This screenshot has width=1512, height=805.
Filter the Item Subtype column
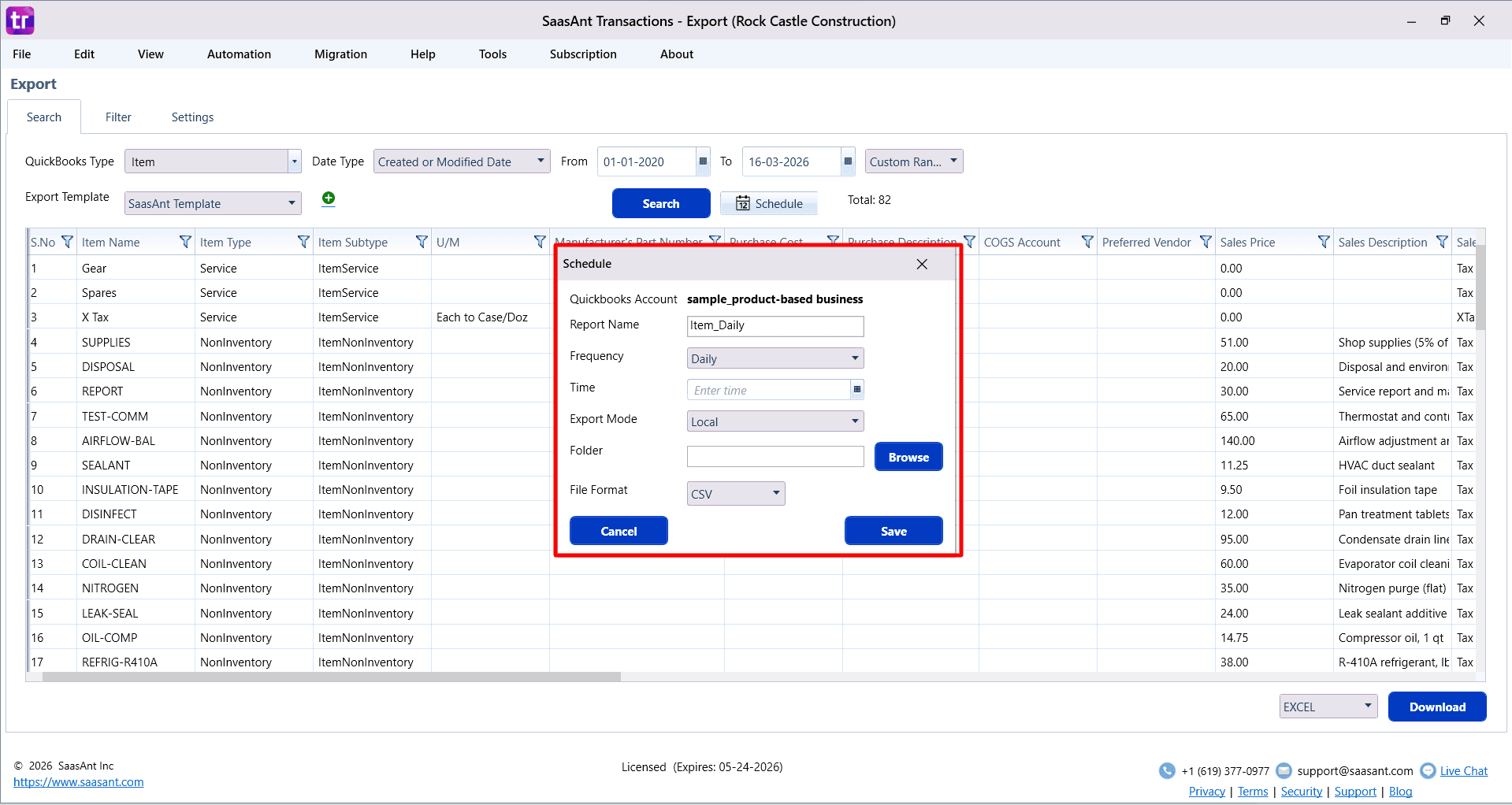tap(422, 242)
